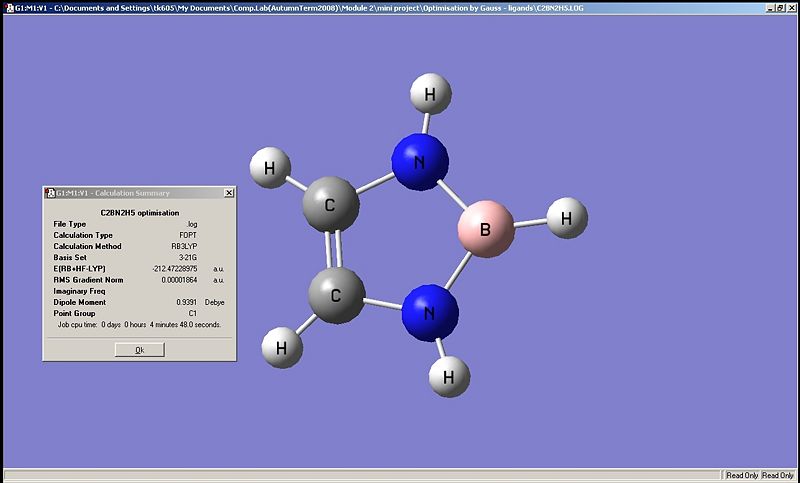Select the hydrogen attached to lower carbon
This screenshot has height=483, width=800.
tap(282, 348)
